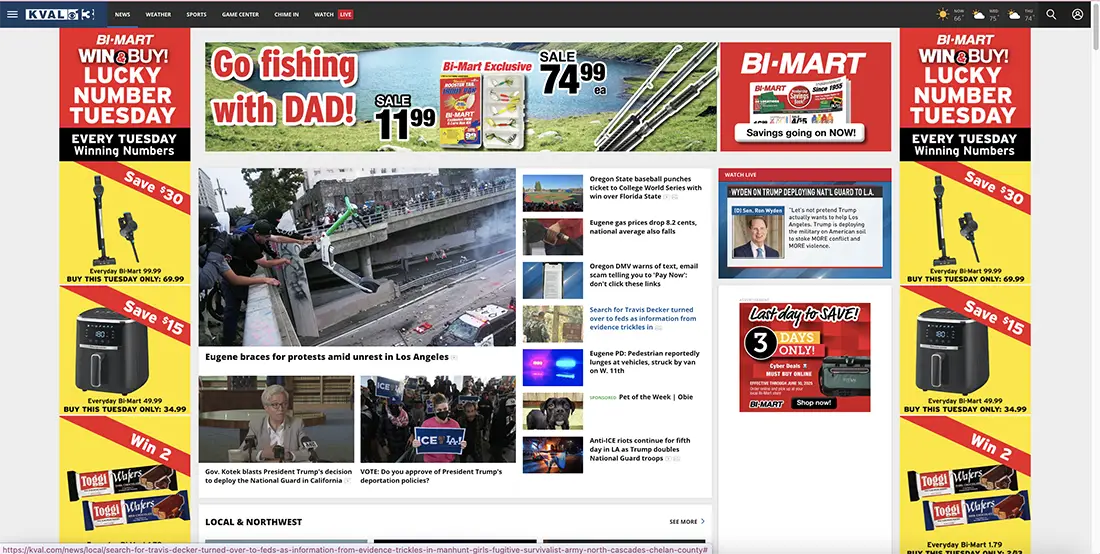Viewport: 1100px width, 554px height.
Task: Click the right Save $15 air fryer ad
Action: point(965,349)
